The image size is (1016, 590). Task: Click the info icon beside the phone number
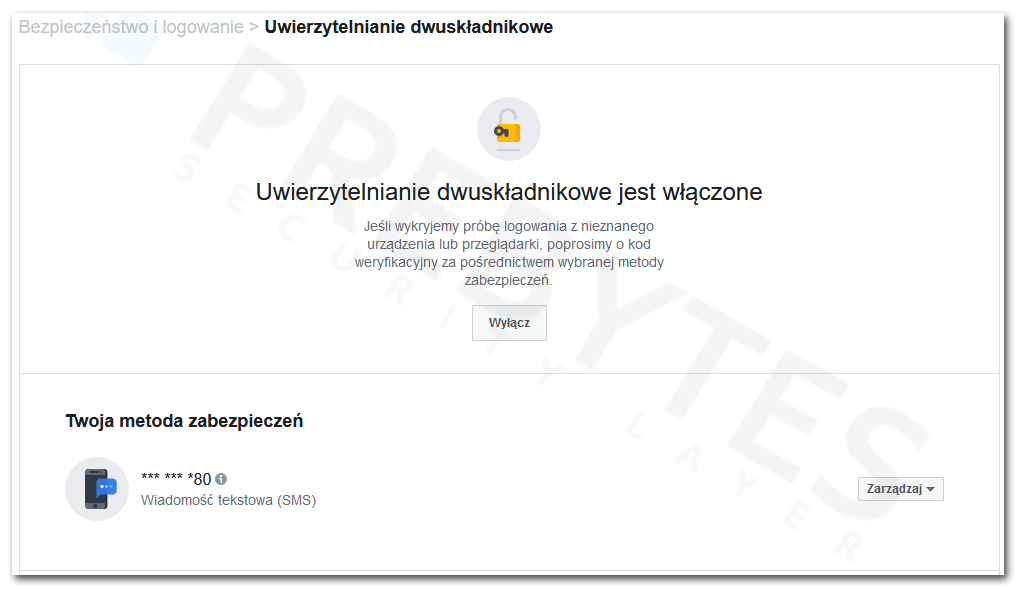click(221, 478)
